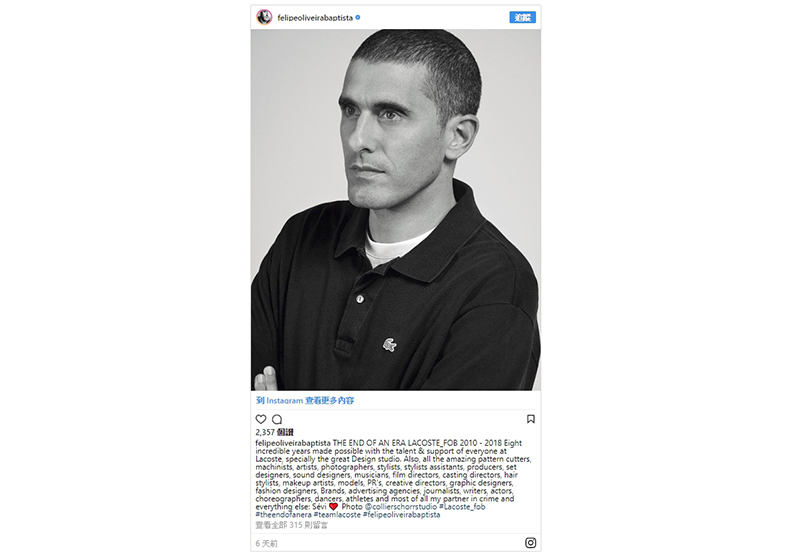The width and height of the screenshot is (792, 555).
Task: Open the @collierschorrstudio mention
Action: click(401, 507)
